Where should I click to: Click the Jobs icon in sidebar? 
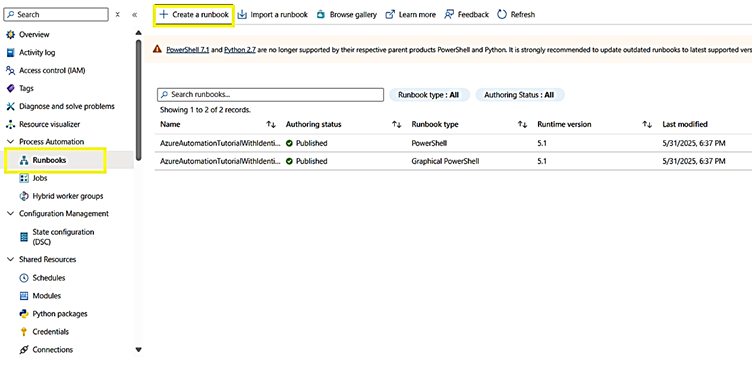click(24, 178)
